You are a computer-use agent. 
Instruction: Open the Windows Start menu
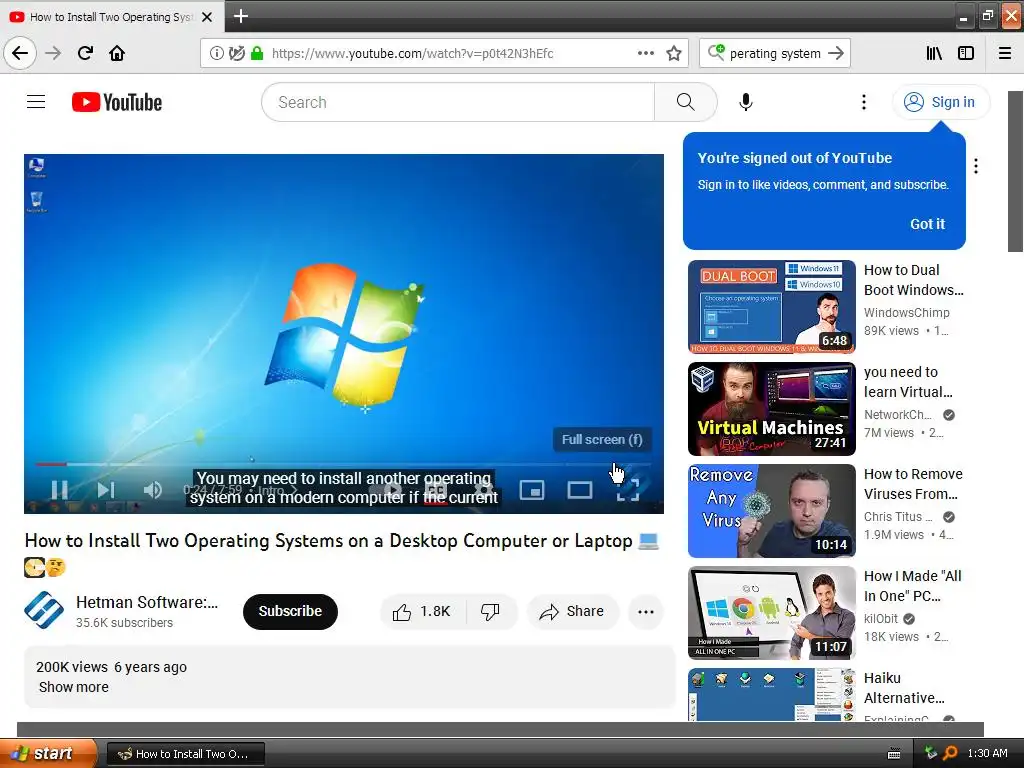pyautogui.click(x=48, y=753)
